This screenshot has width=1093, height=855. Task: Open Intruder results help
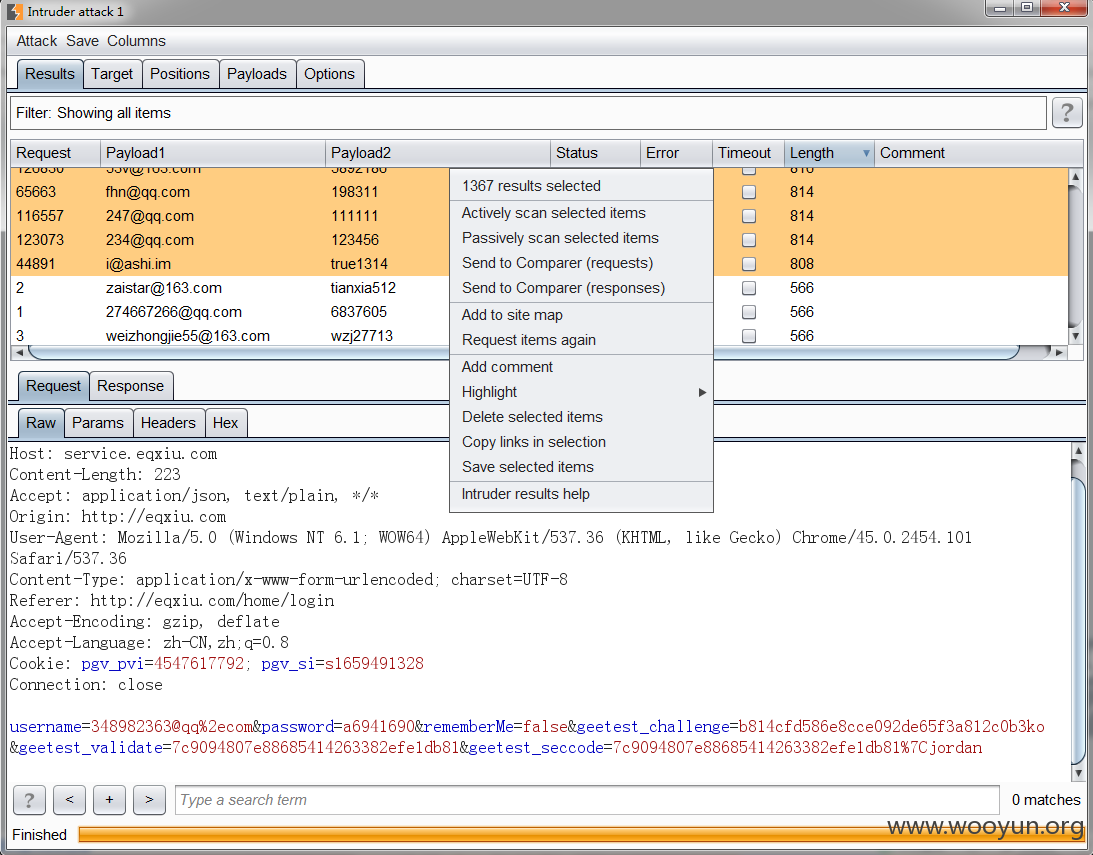(x=581, y=494)
